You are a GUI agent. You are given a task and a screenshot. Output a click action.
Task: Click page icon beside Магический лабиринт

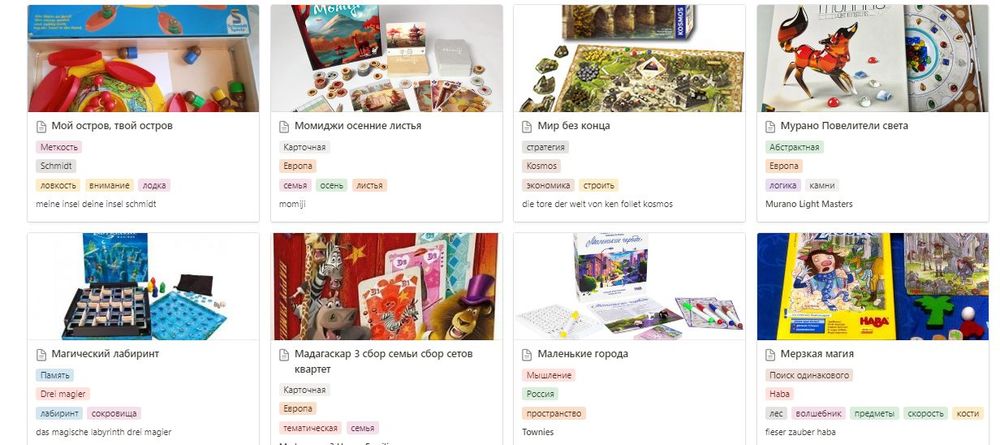pyautogui.click(x=41, y=354)
